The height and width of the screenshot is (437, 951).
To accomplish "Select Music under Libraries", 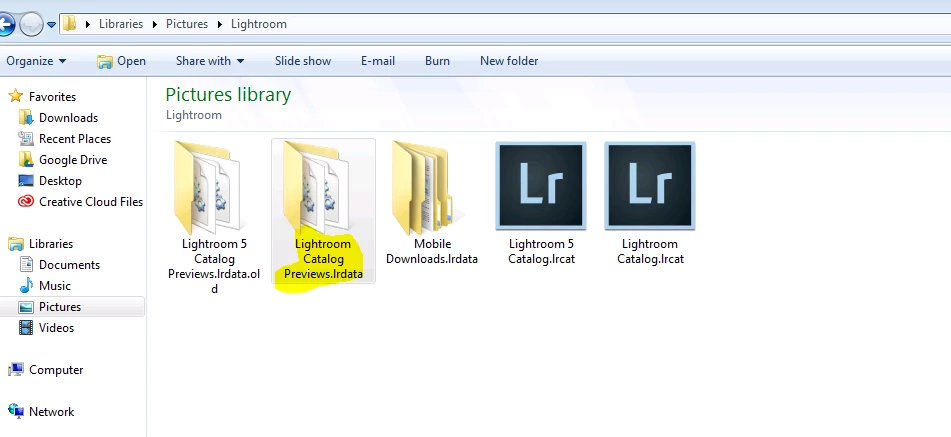I will coord(55,285).
